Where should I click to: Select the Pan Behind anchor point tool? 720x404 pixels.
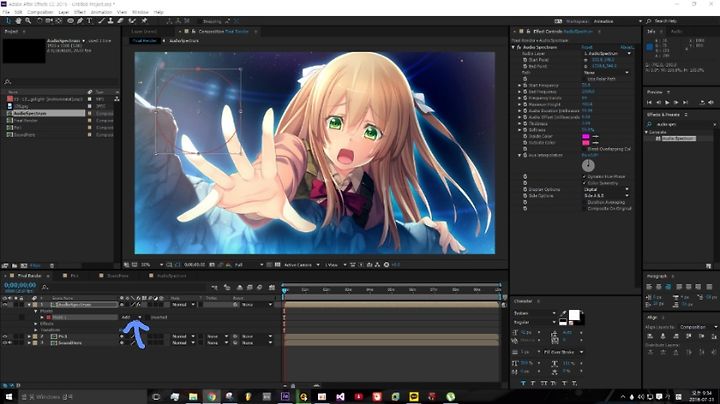[x=59, y=21]
